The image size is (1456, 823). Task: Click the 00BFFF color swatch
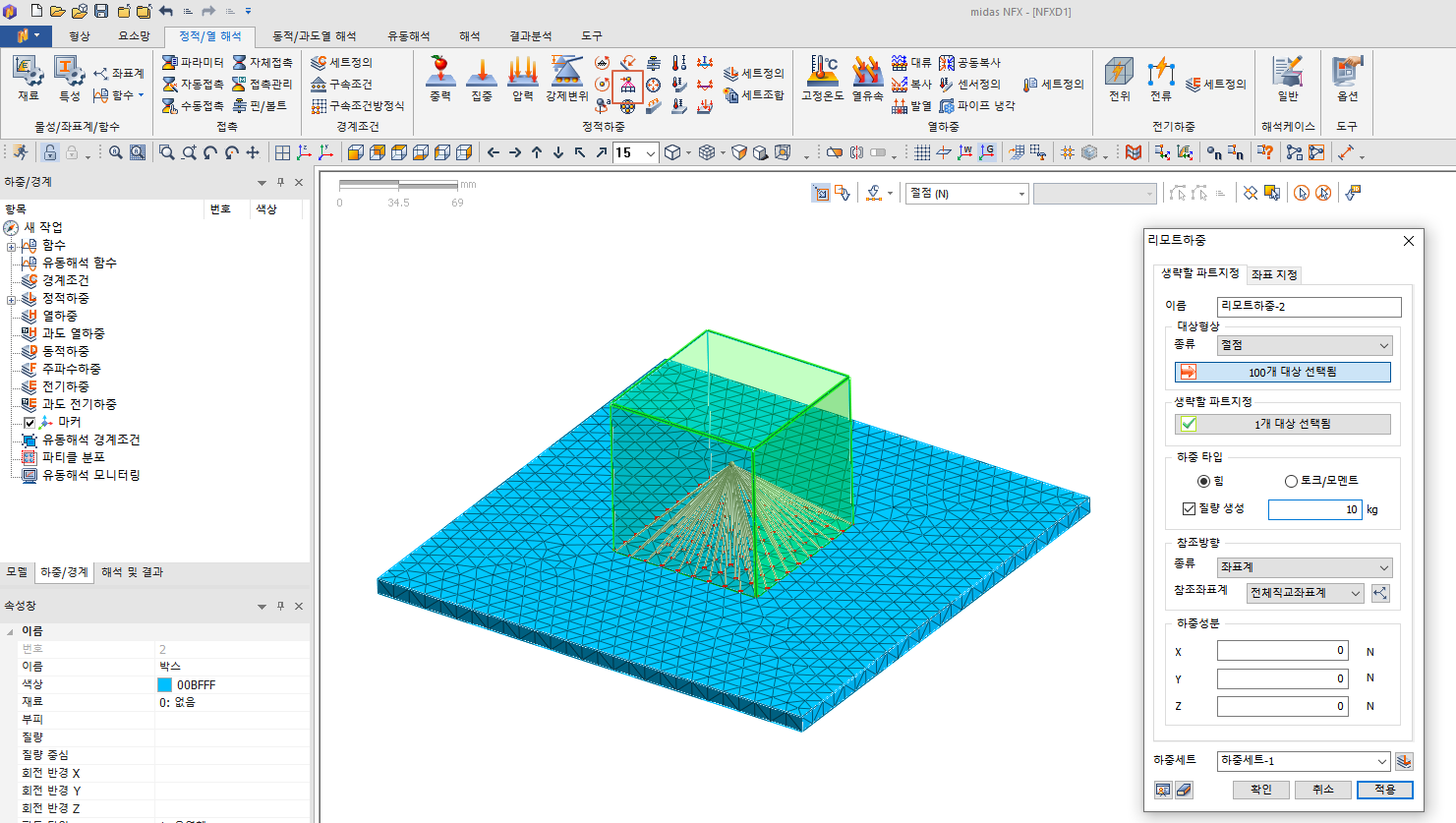click(164, 684)
